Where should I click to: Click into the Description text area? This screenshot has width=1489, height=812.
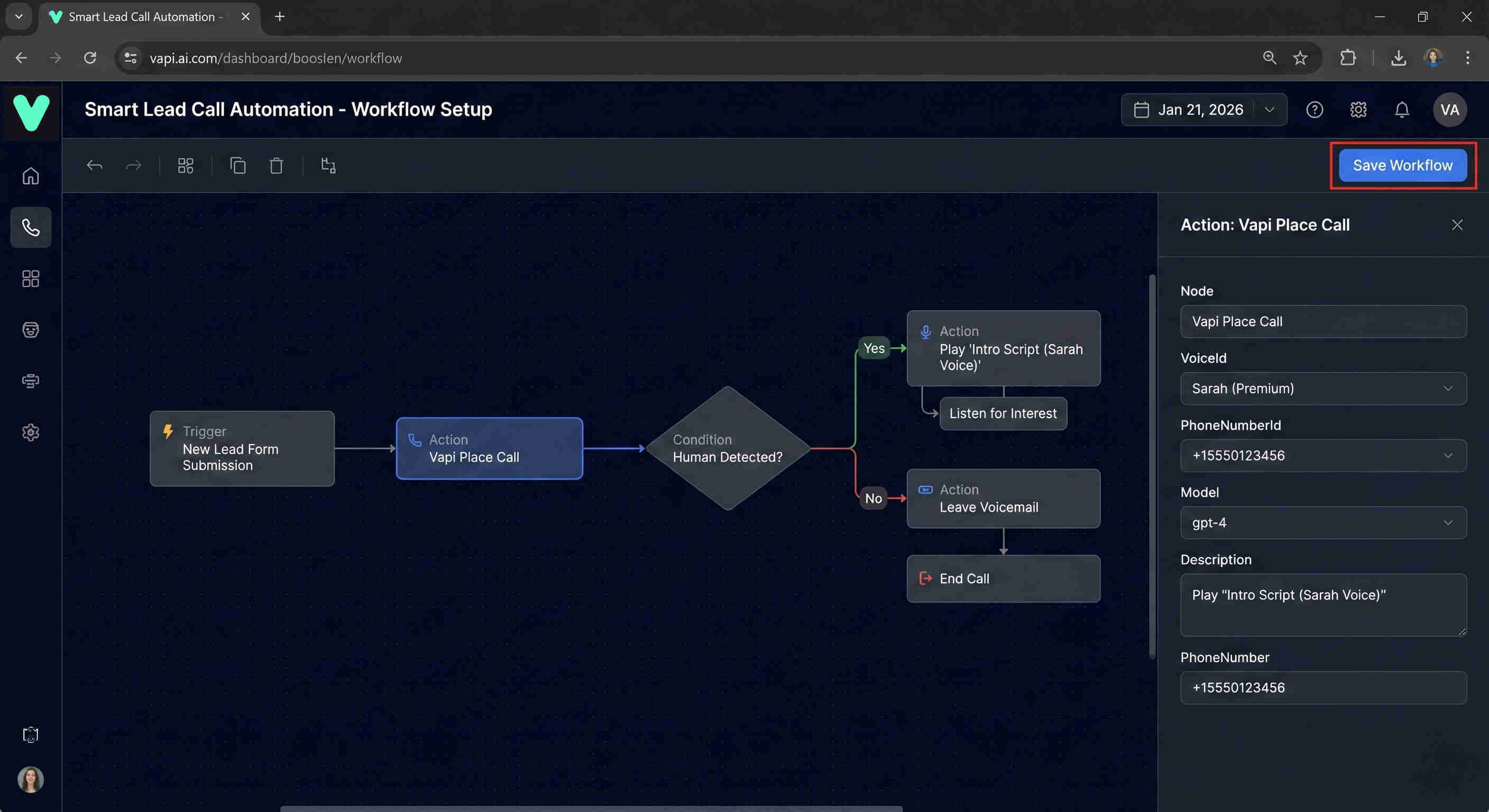click(x=1323, y=605)
